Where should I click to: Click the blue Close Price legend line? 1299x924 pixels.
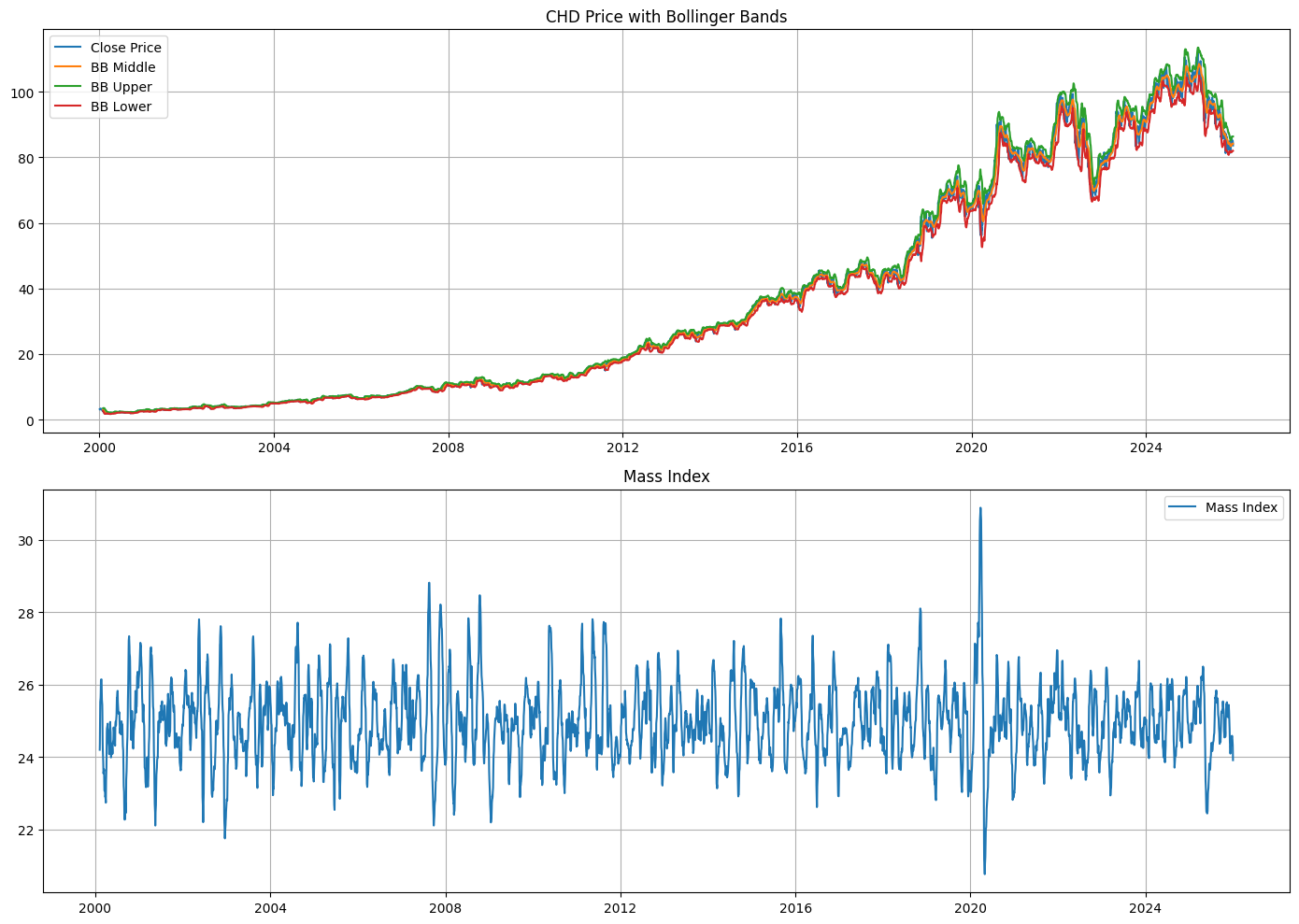click(x=67, y=48)
